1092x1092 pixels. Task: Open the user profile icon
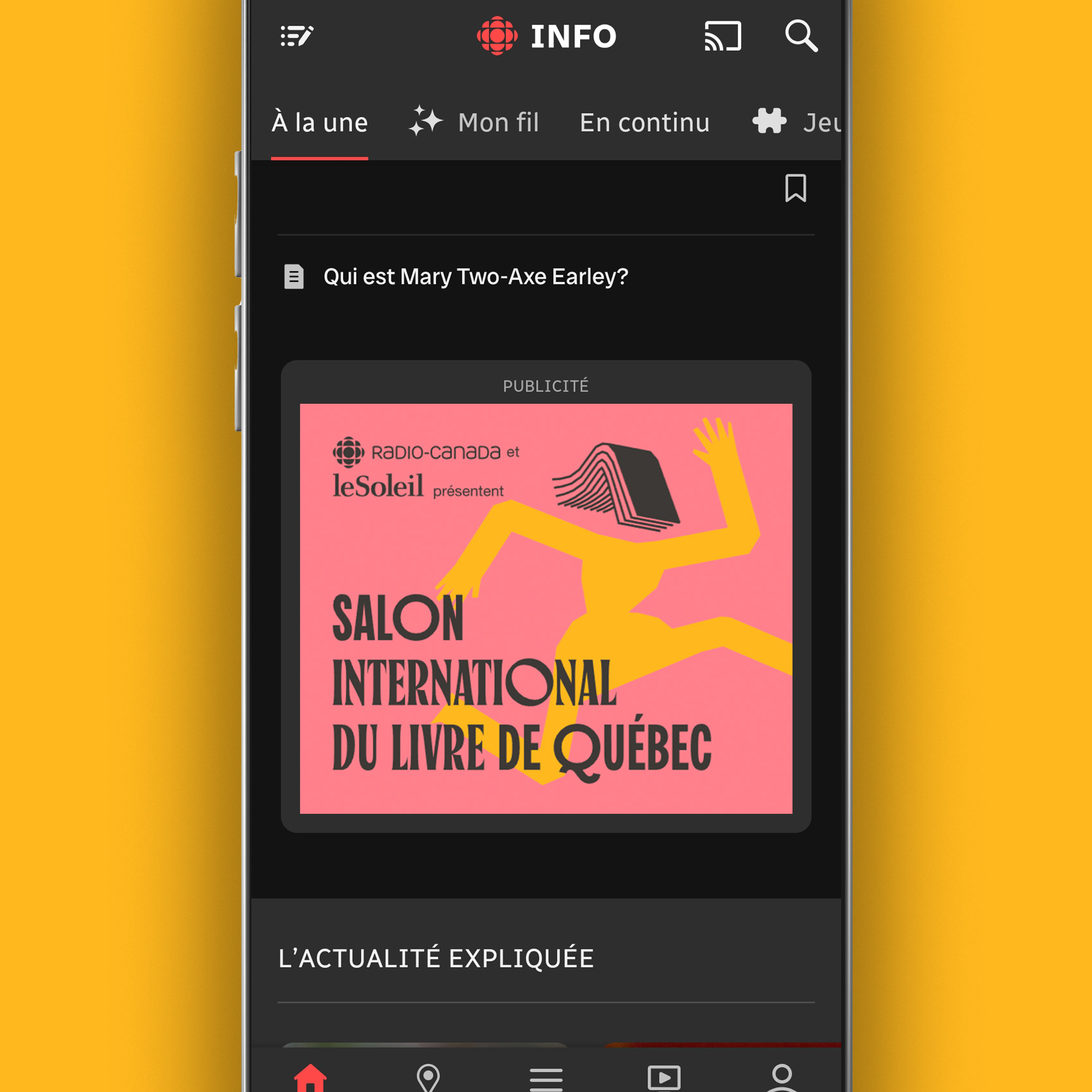click(x=782, y=1077)
